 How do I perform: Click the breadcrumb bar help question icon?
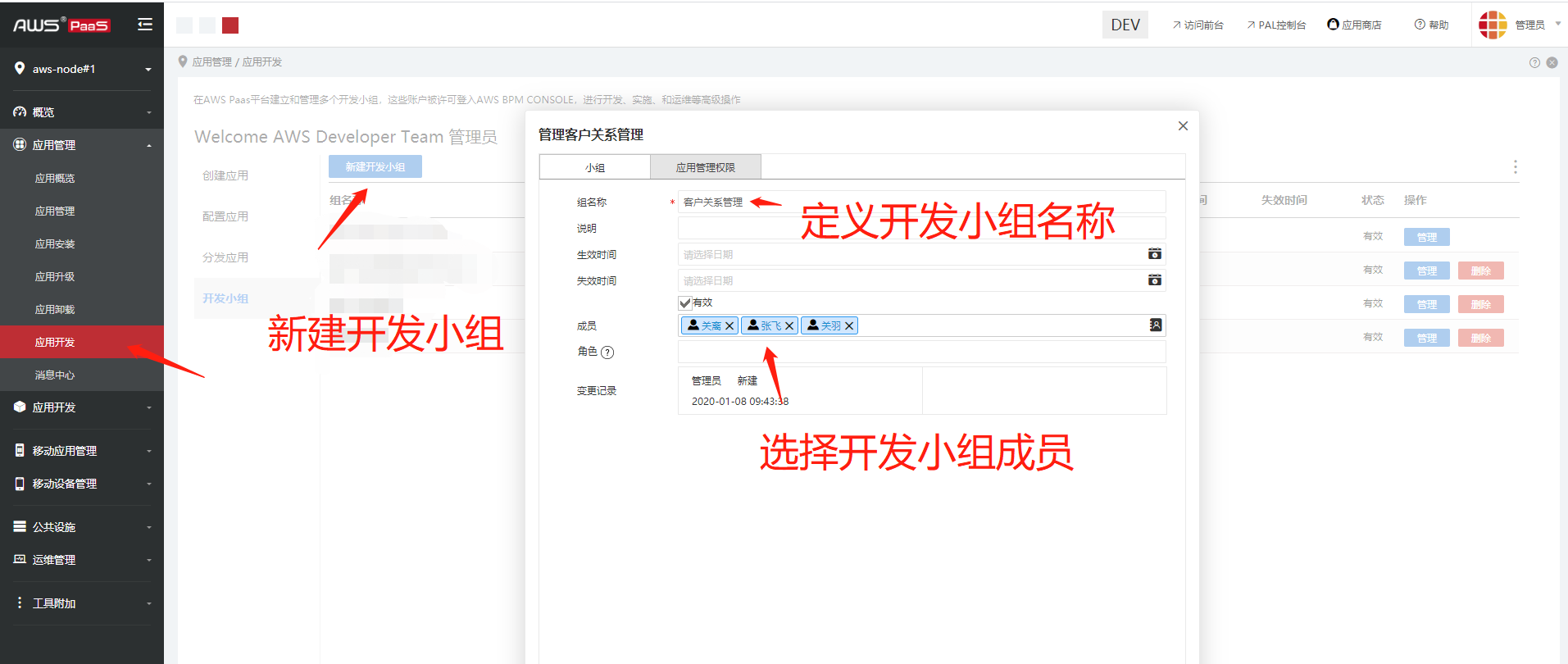1534,62
